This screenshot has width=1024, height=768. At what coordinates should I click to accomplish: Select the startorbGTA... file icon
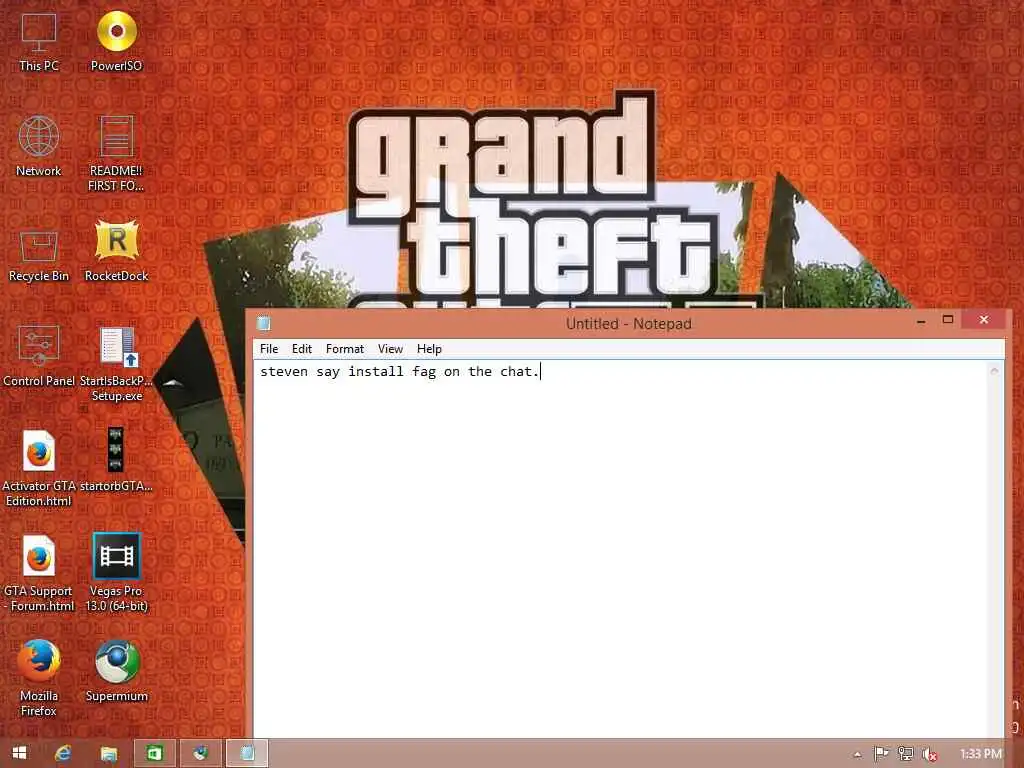116,460
